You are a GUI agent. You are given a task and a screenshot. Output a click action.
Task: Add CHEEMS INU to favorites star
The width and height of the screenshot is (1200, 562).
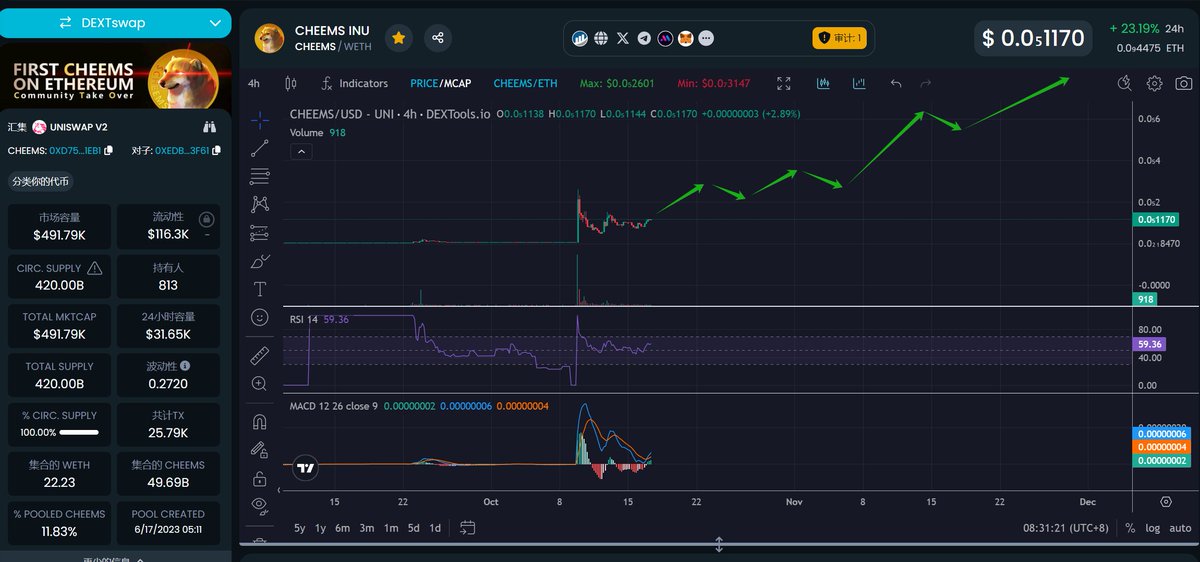coord(398,38)
